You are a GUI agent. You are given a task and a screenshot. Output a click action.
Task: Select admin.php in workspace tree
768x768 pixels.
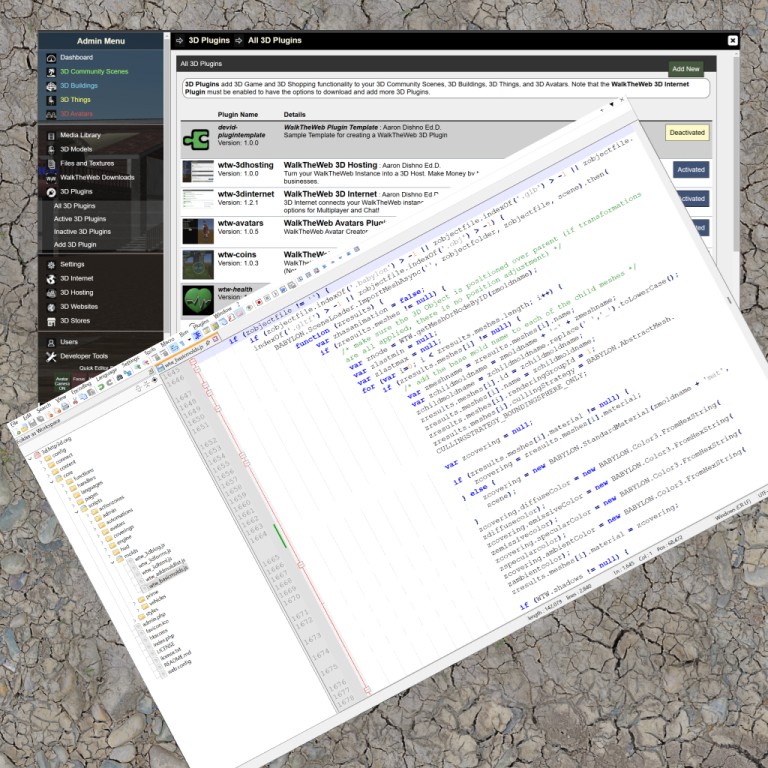[154, 619]
